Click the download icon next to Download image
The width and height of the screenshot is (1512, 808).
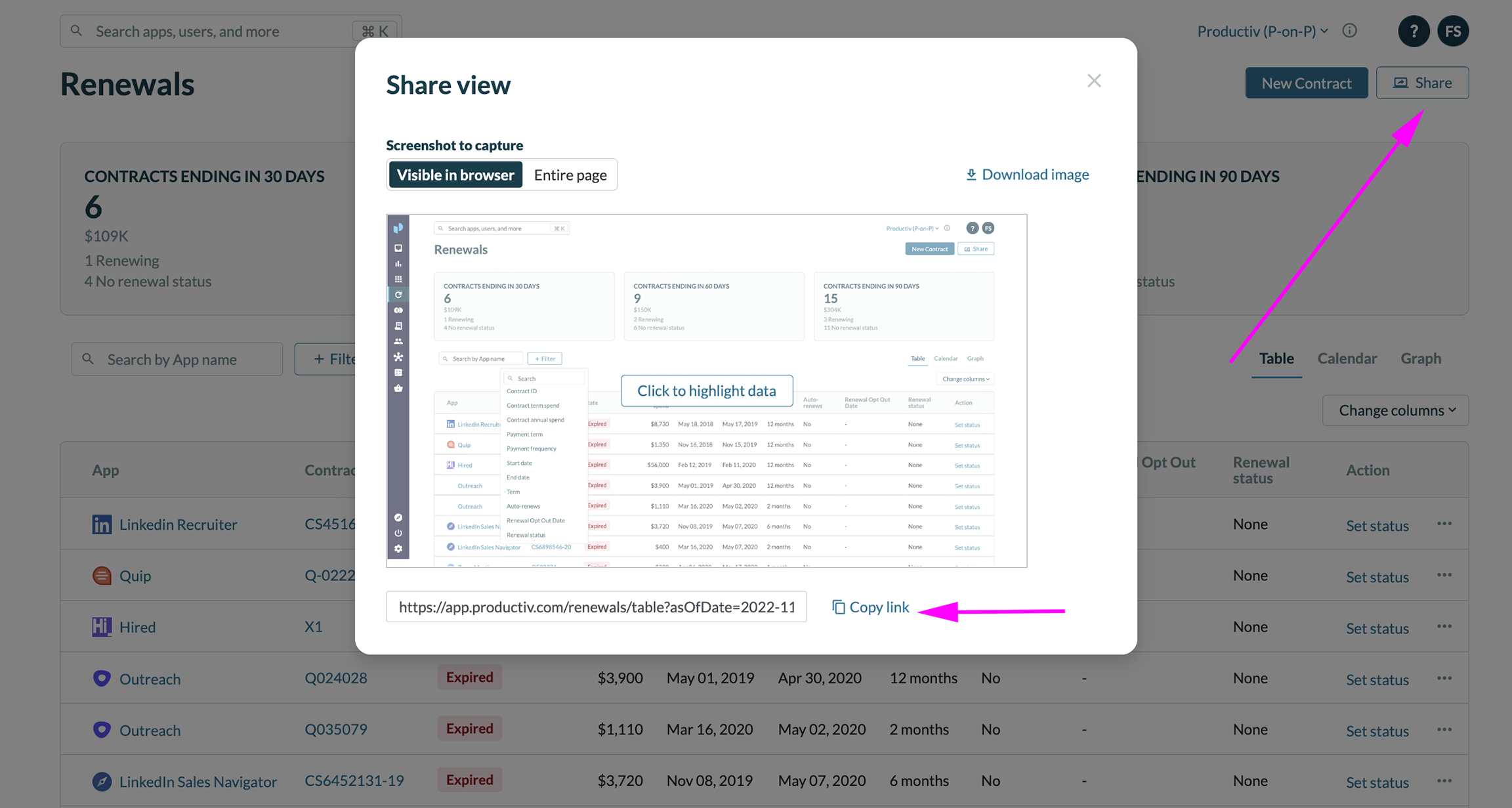click(971, 174)
